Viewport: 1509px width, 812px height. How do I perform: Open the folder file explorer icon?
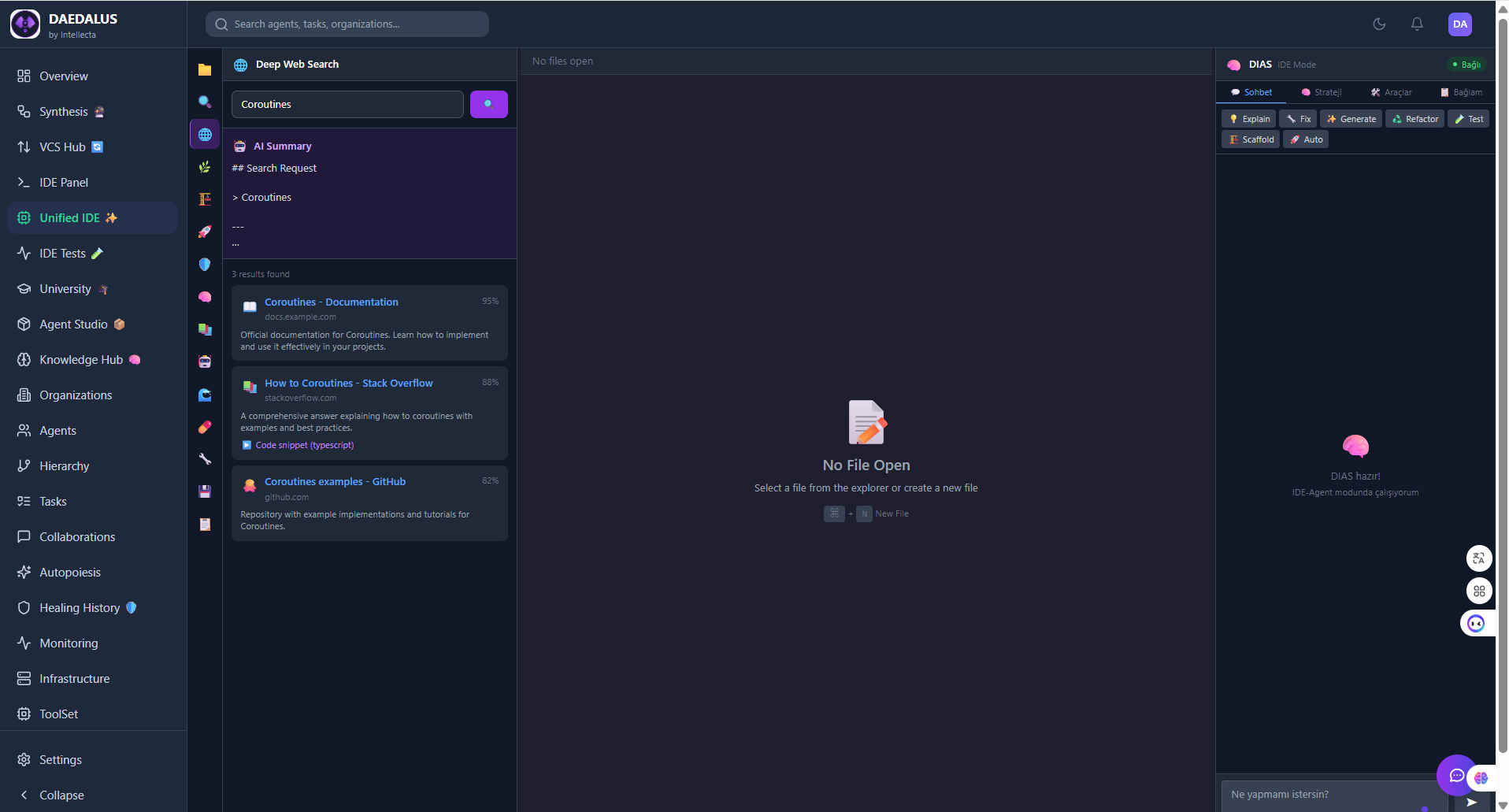click(205, 69)
